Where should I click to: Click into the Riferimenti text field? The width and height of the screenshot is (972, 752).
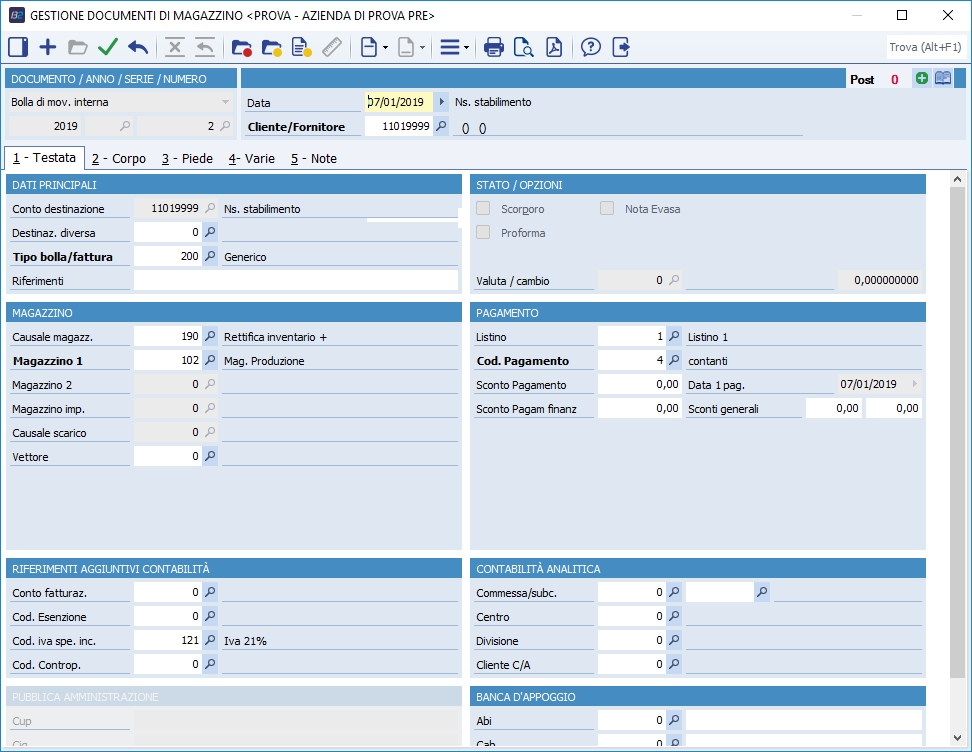(295, 281)
